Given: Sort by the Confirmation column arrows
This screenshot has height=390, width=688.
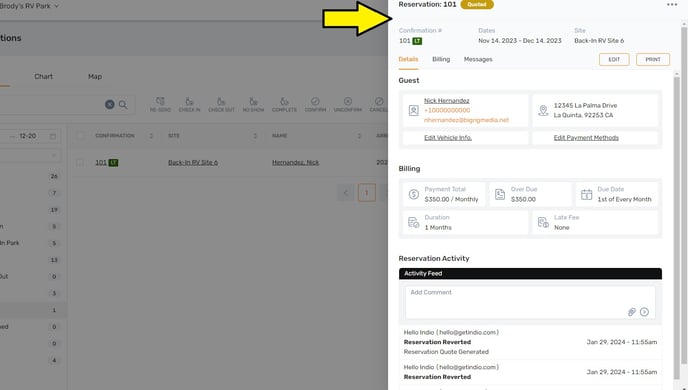Looking at the screenshot, I should (151, 136).
